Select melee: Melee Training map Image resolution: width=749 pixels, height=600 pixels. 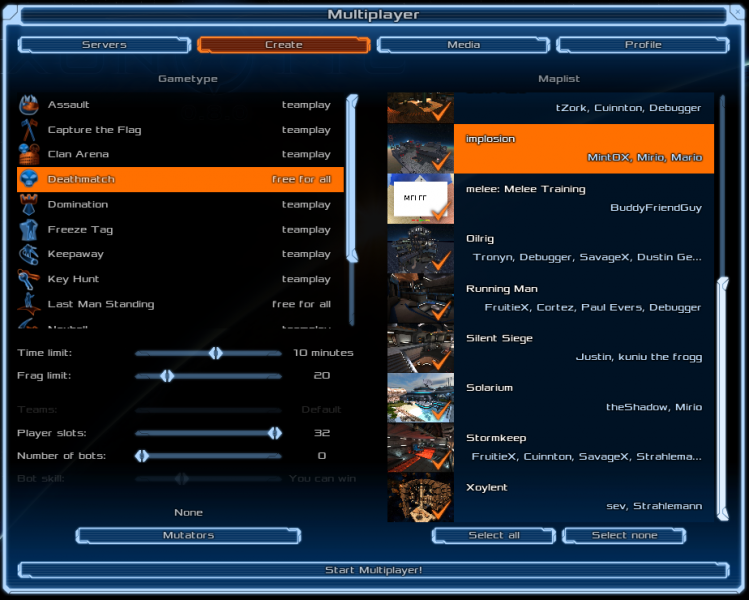coord(525,189)
